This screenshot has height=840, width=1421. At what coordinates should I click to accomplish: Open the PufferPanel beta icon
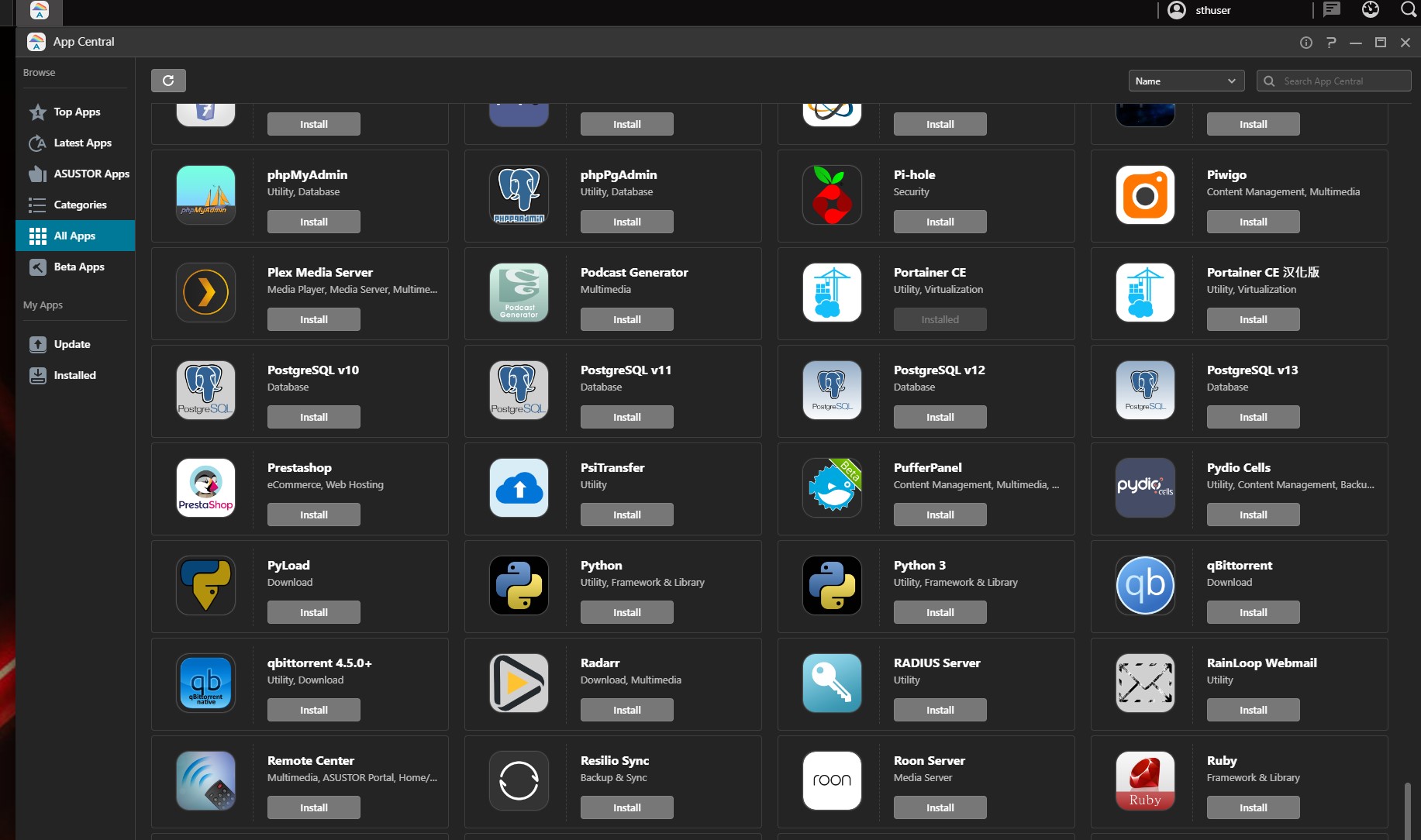pos(832,488)
